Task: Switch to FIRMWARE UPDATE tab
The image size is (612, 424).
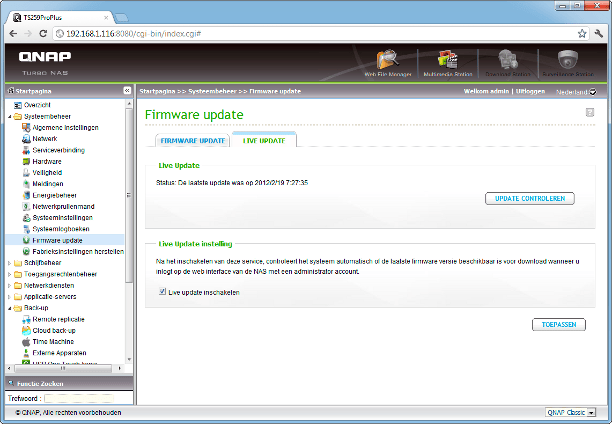Action: 193,141
